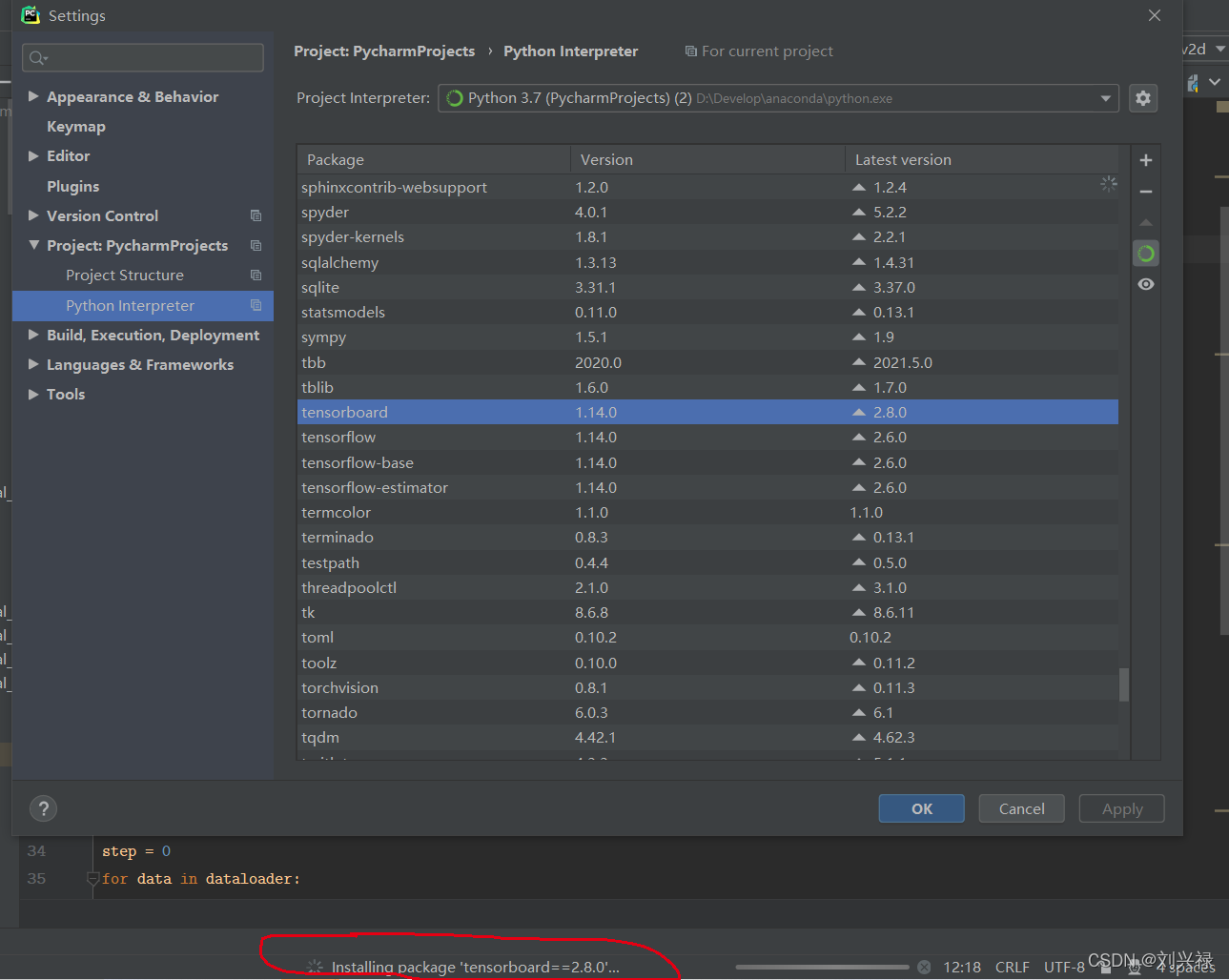Expand the Editor settings section
This screenshot has height=980, width=1229.
(x=33, y=155)
